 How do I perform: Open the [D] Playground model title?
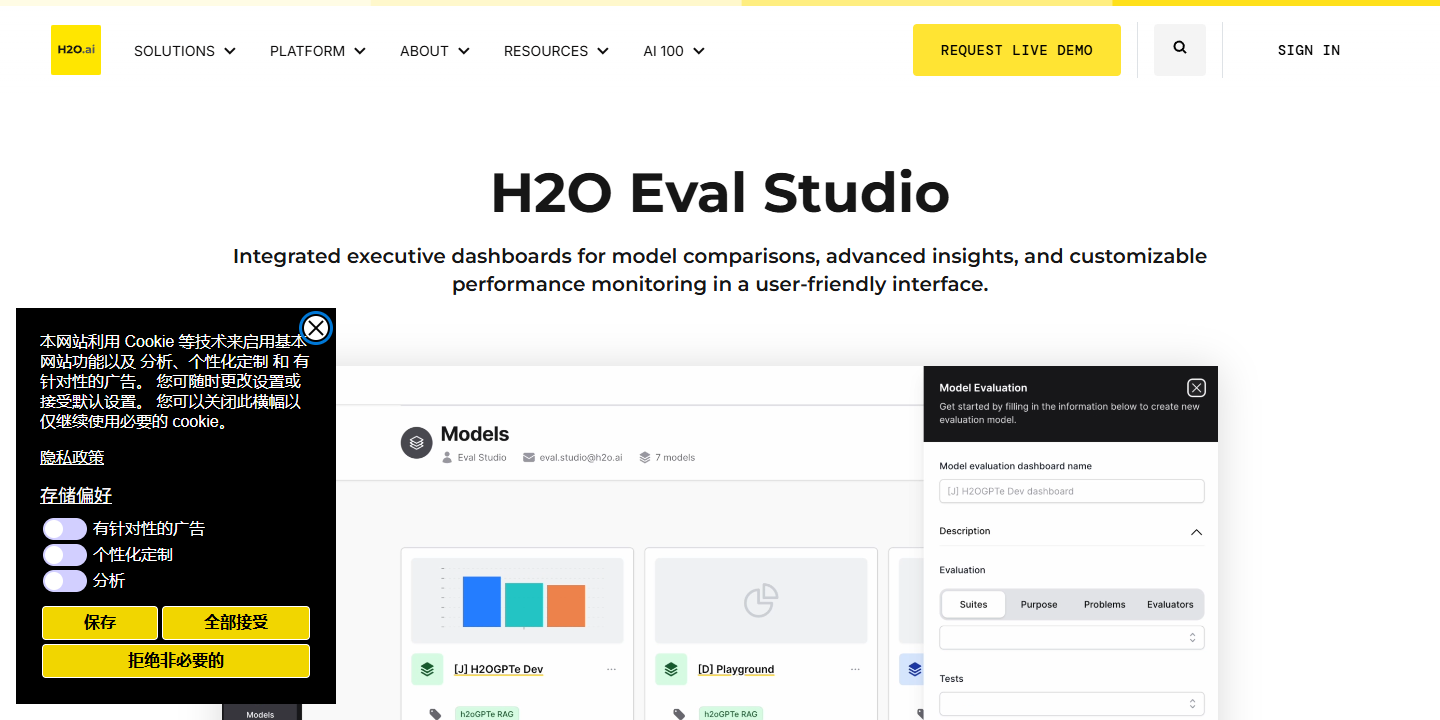pos(736,669)
